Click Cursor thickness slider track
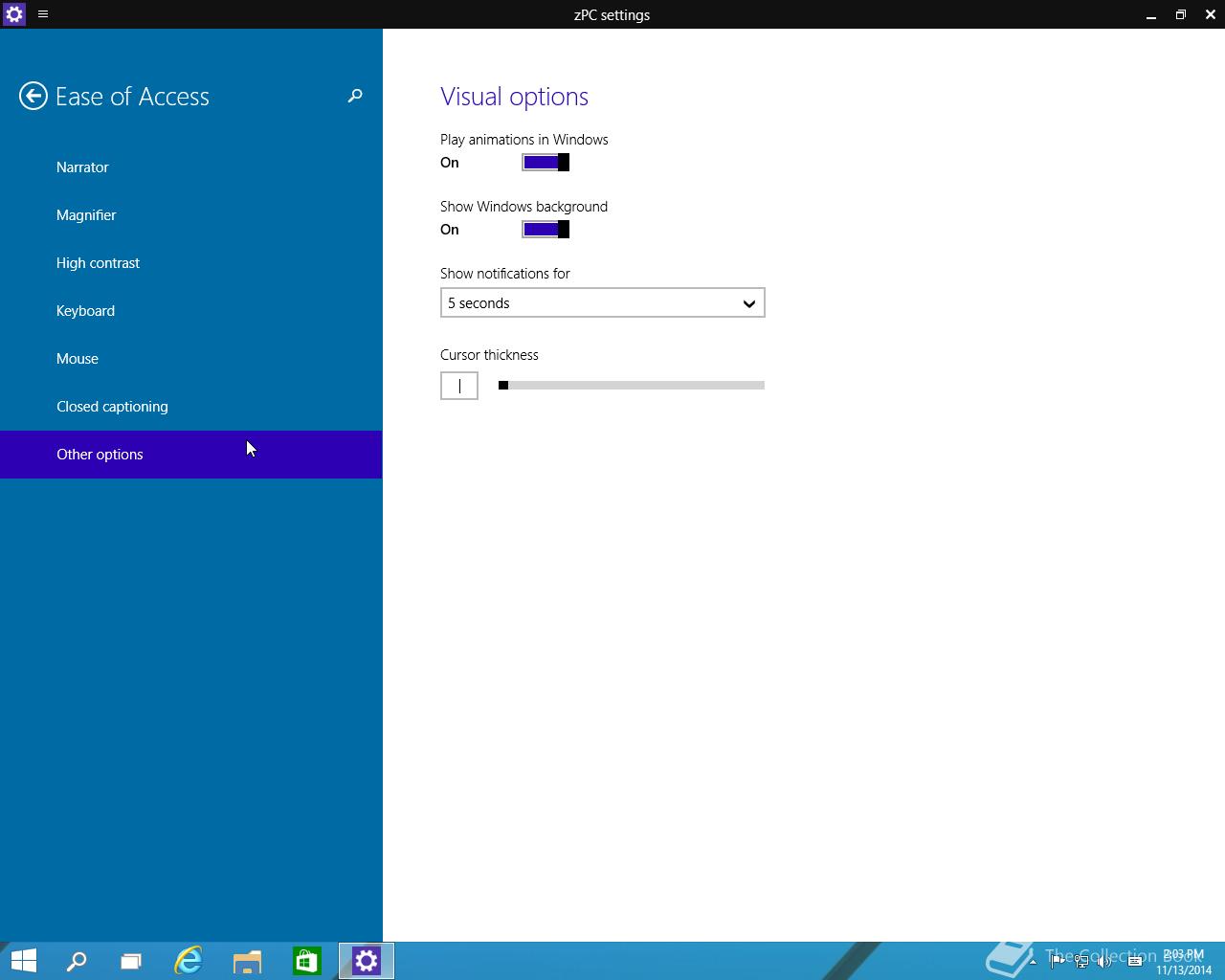The width and height of the screenshot is (1225, 980). [632, 385]
